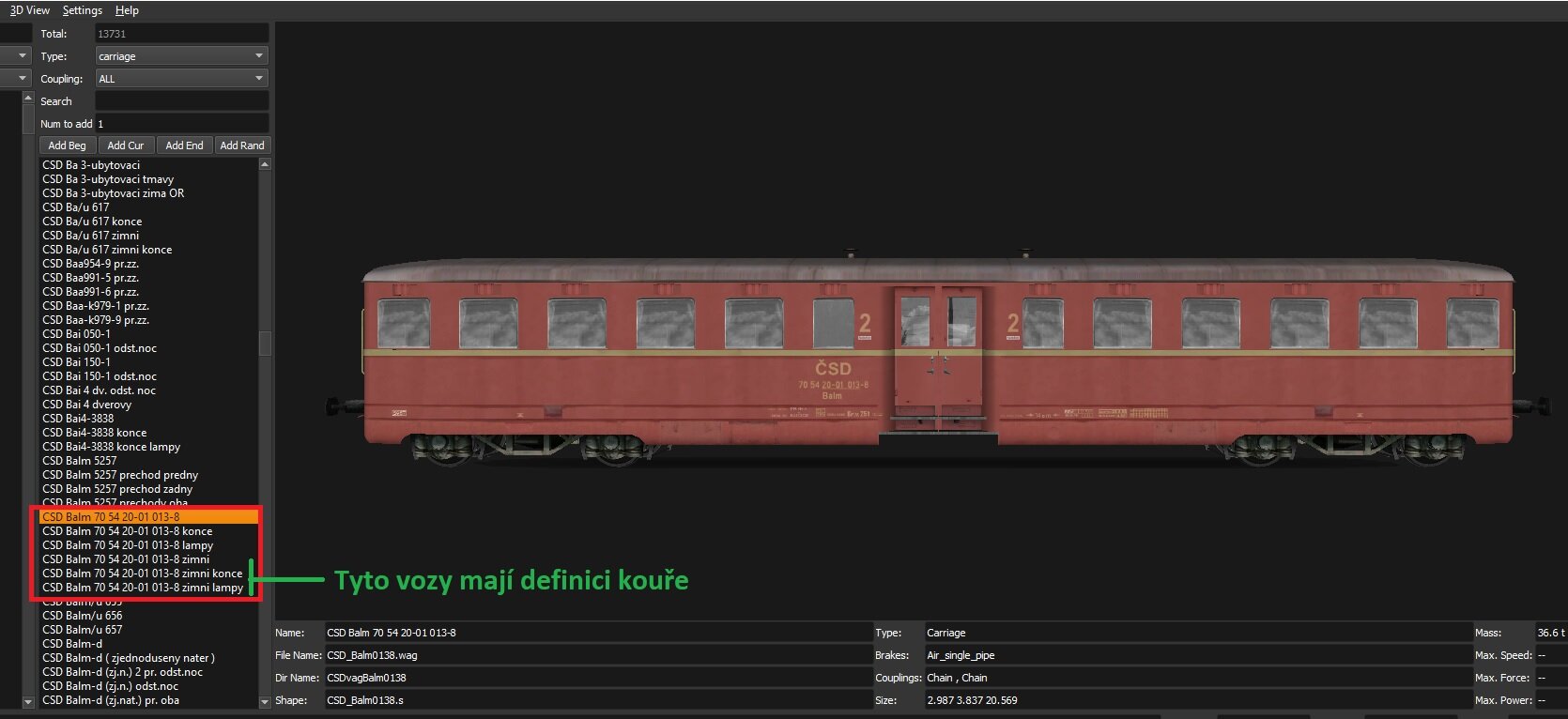Viewport: 1568px width, 719px height.
Task: Select CSD Balm 70 54 20-01 013-8 zimni lampy
Action: (143, 588)
